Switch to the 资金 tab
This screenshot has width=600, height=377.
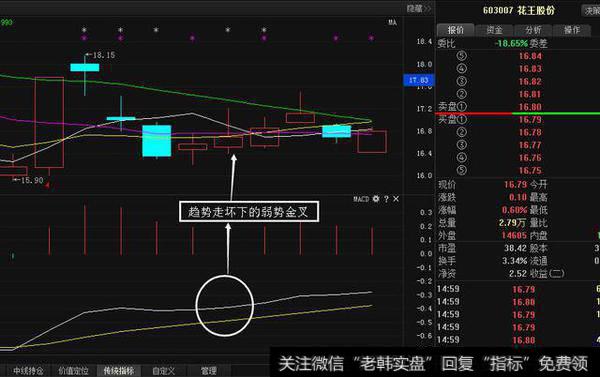(x=494, y=30)
